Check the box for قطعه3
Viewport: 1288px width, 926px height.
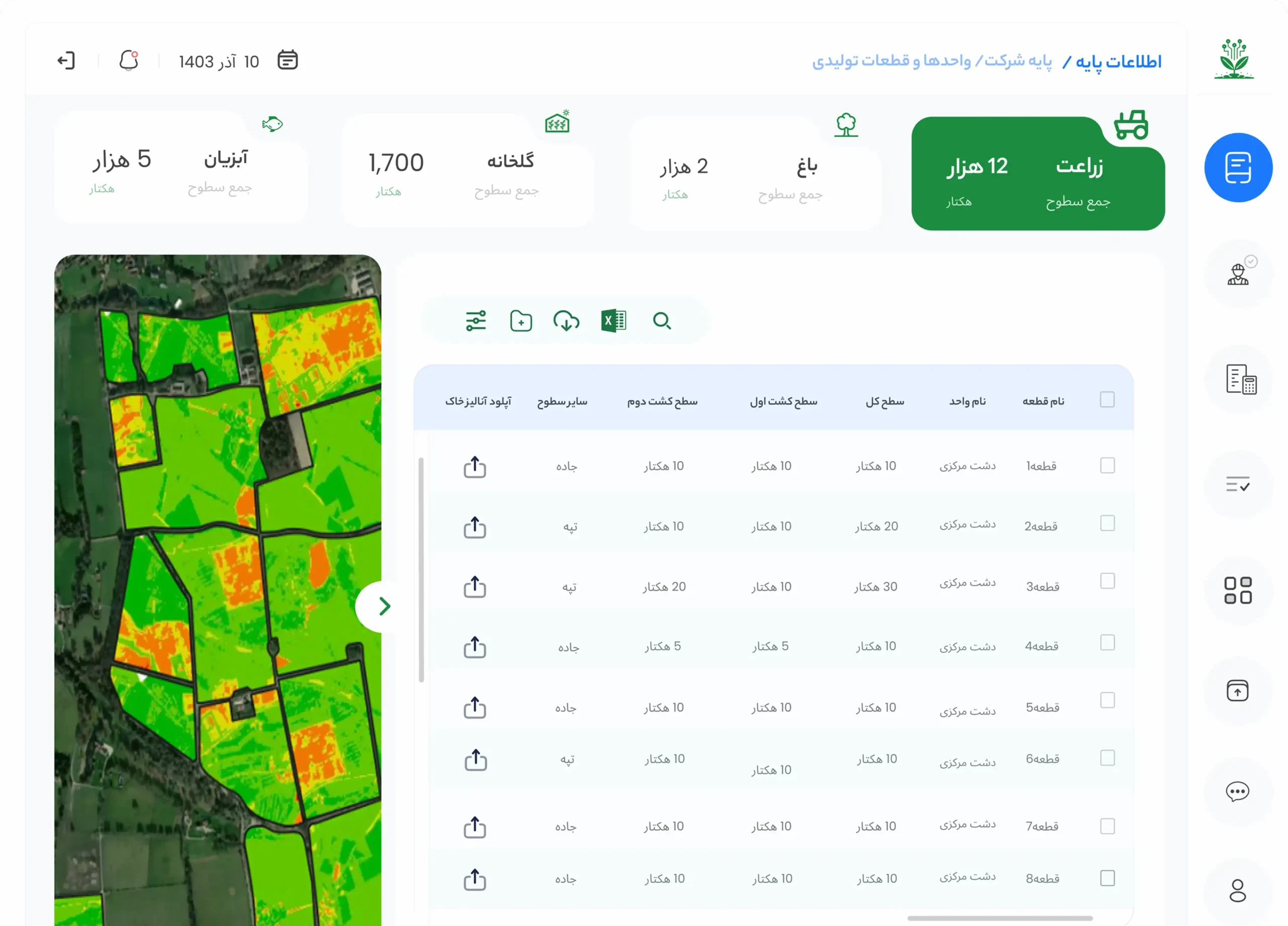[x=1107, y=581]
